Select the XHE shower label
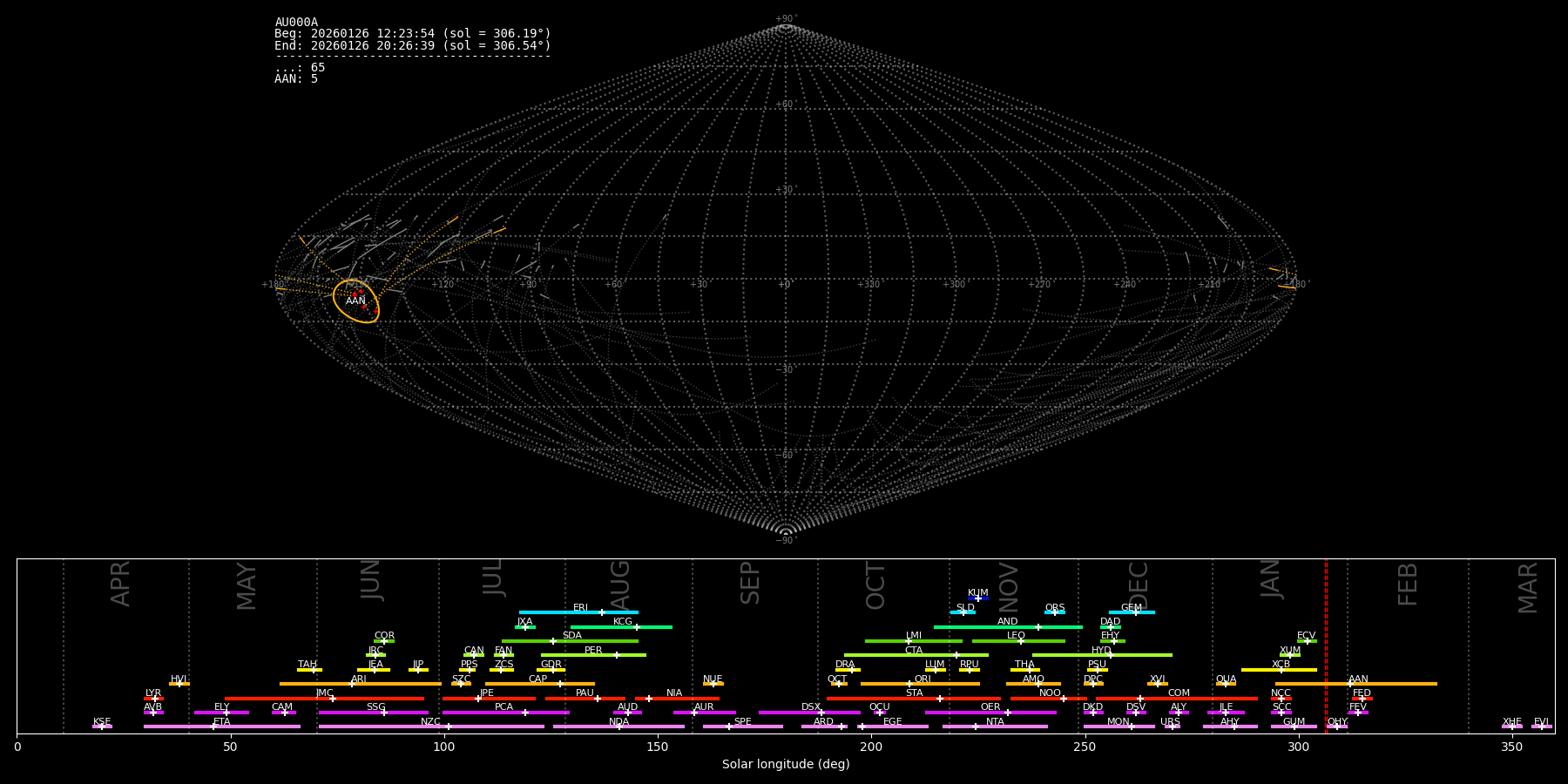Screen dimensions: 1568x784 click(1512, 722)
